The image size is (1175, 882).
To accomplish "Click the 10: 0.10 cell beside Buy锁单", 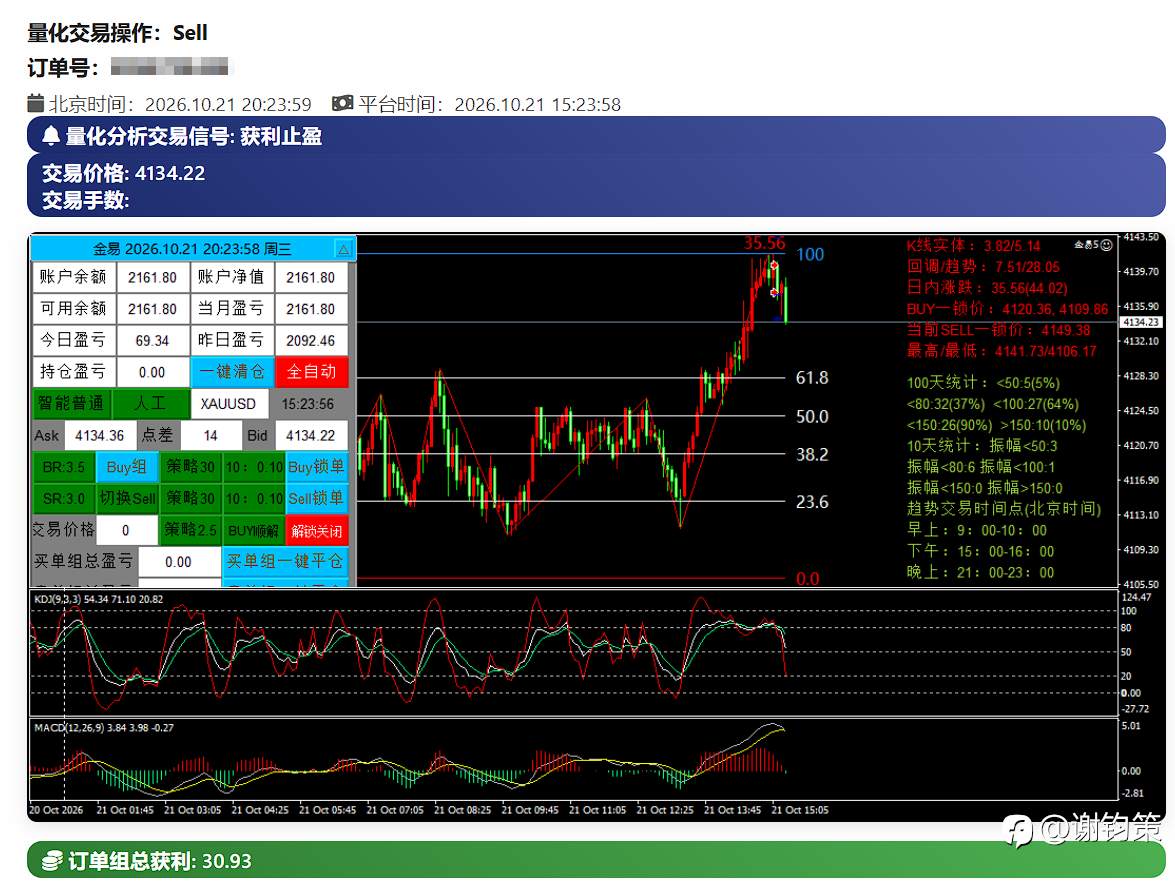I will pos(253,467).
